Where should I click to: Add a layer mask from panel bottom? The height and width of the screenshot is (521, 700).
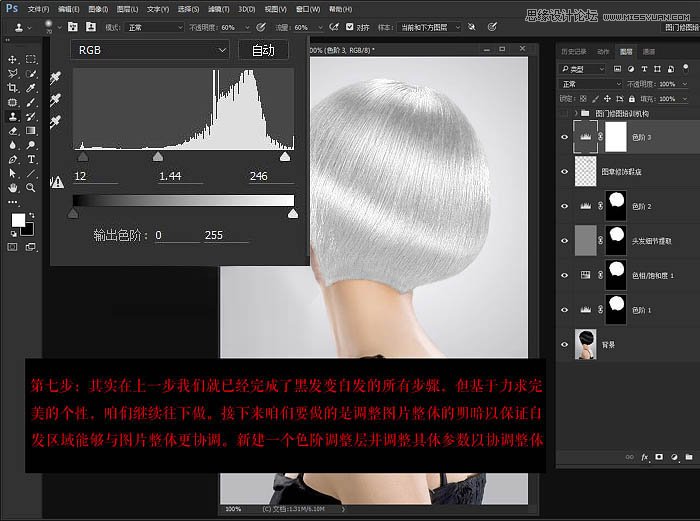tap(657, 455)
